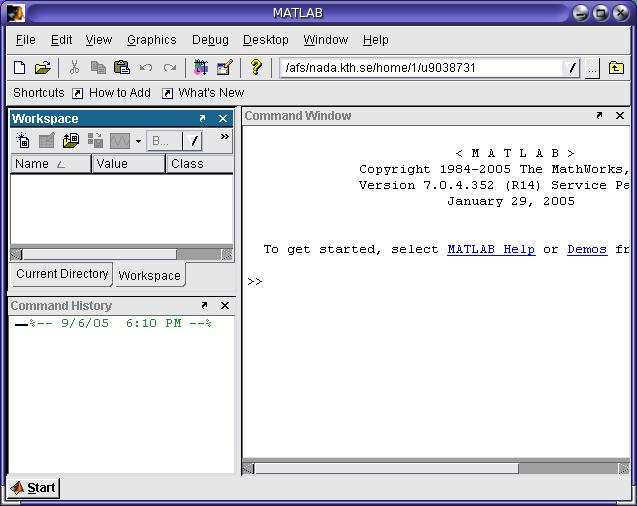Close the Command Window panel
Screen dimensions: 637x506
tap(620, 116)
